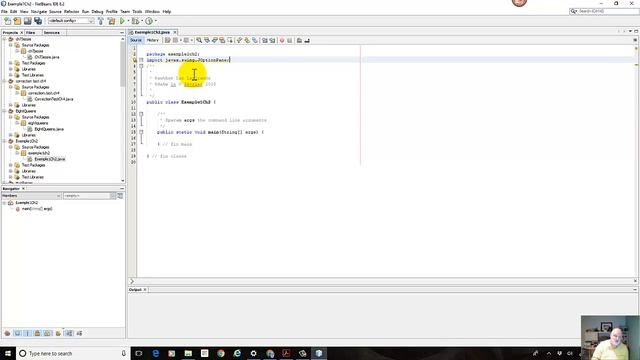This screenshot has width=640, height=360.
Task: Select the main method in Navigator
Action: (37, 209)
